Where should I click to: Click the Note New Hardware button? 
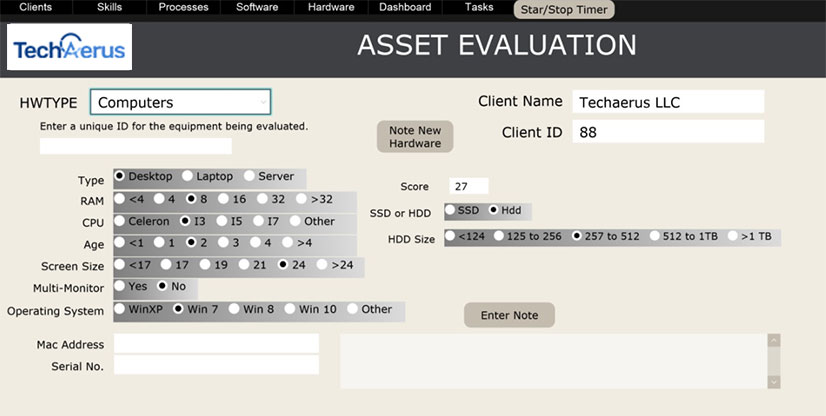[415, 137]
